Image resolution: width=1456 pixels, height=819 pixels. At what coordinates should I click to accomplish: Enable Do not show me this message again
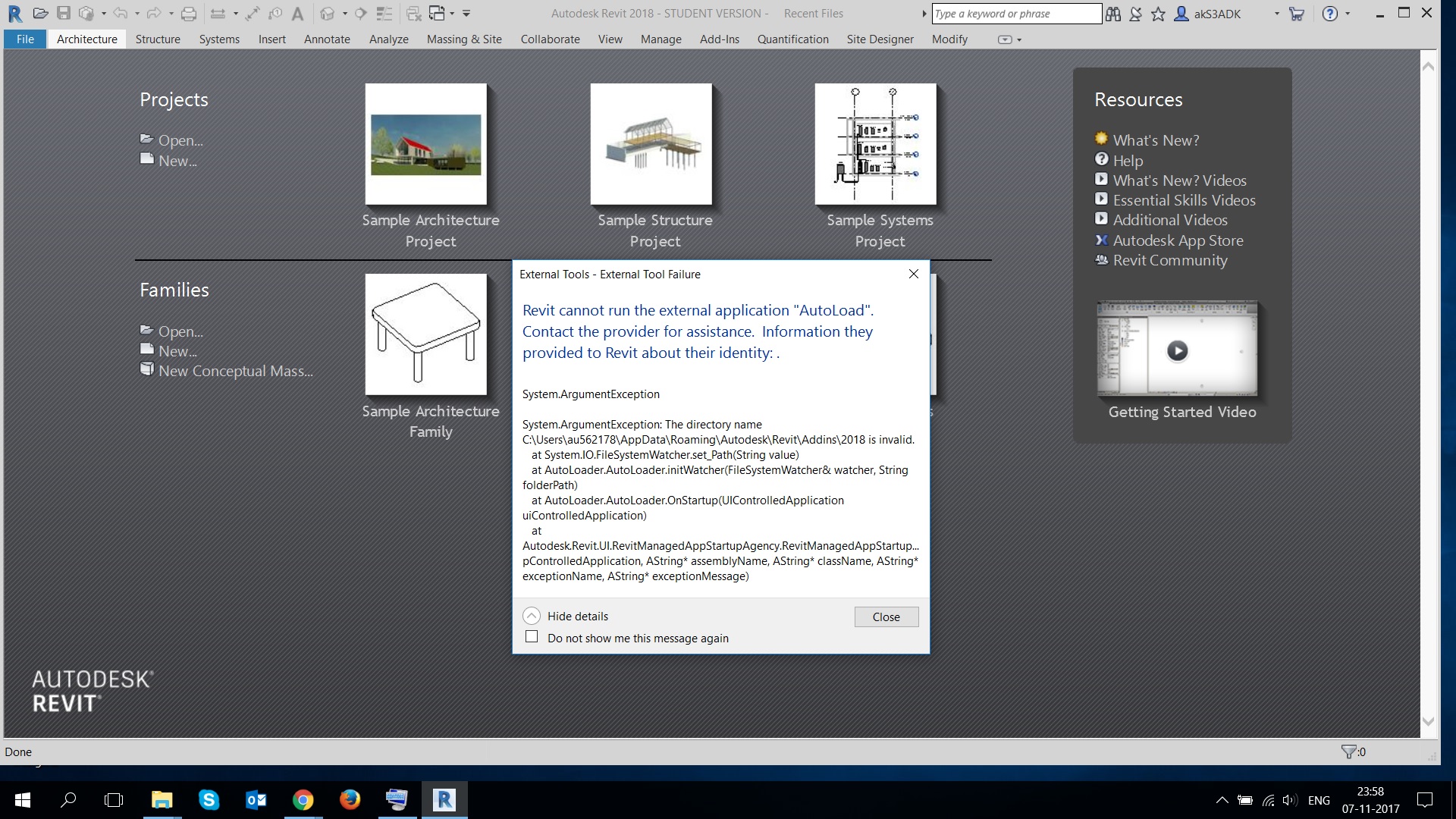tap(531, 637)
